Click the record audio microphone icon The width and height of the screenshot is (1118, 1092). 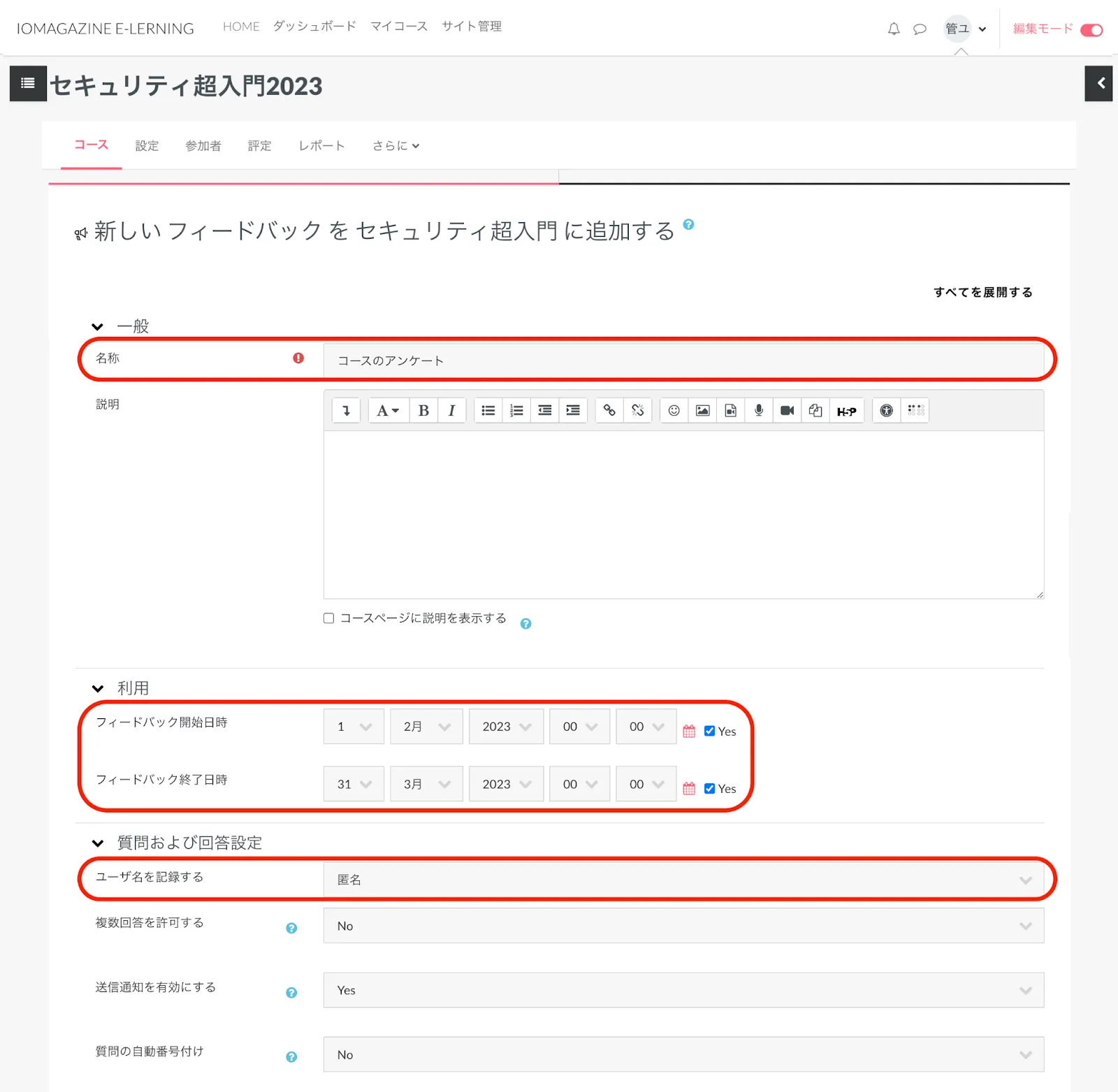click(759, 411)
